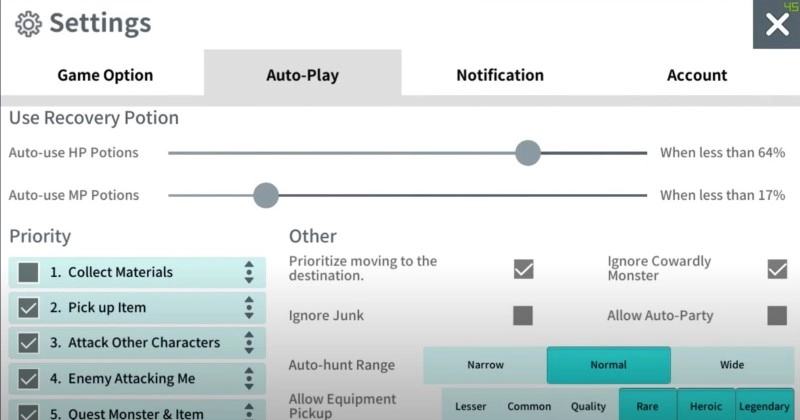Viewport: 800px width, 420px height.
Task: Close the Settings window with X
Action: 776,25
